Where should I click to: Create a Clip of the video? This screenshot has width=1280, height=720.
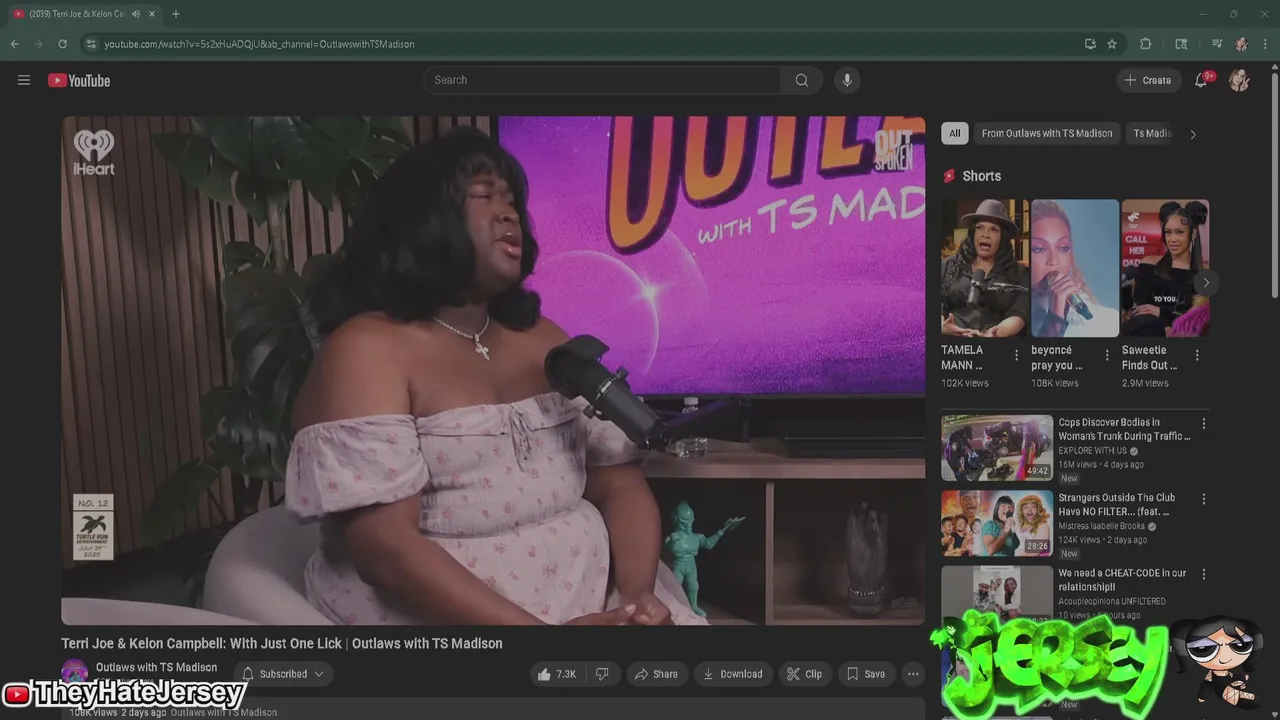(804, 674)
